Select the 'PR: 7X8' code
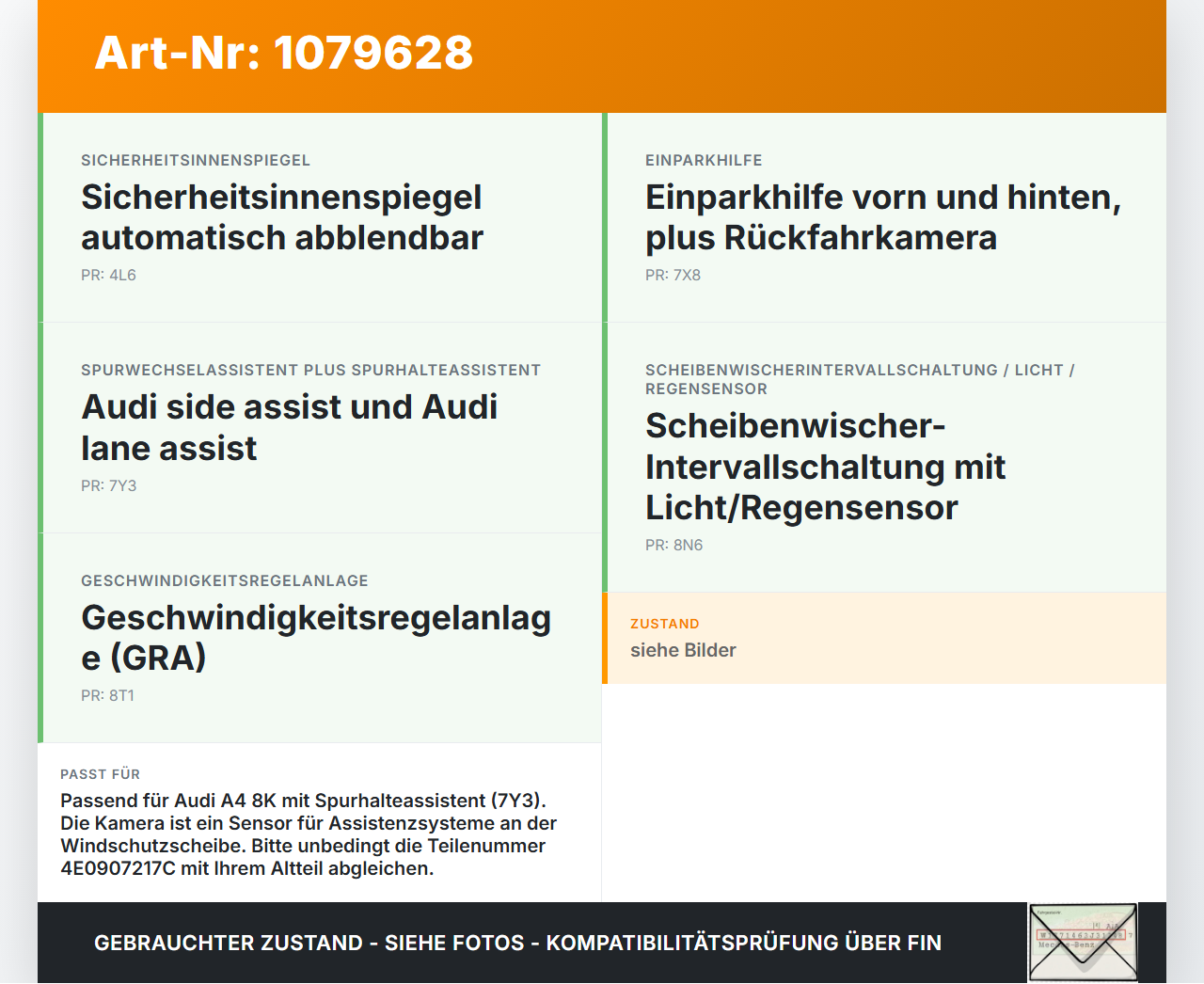1204x984 pixels. [673, 276]
